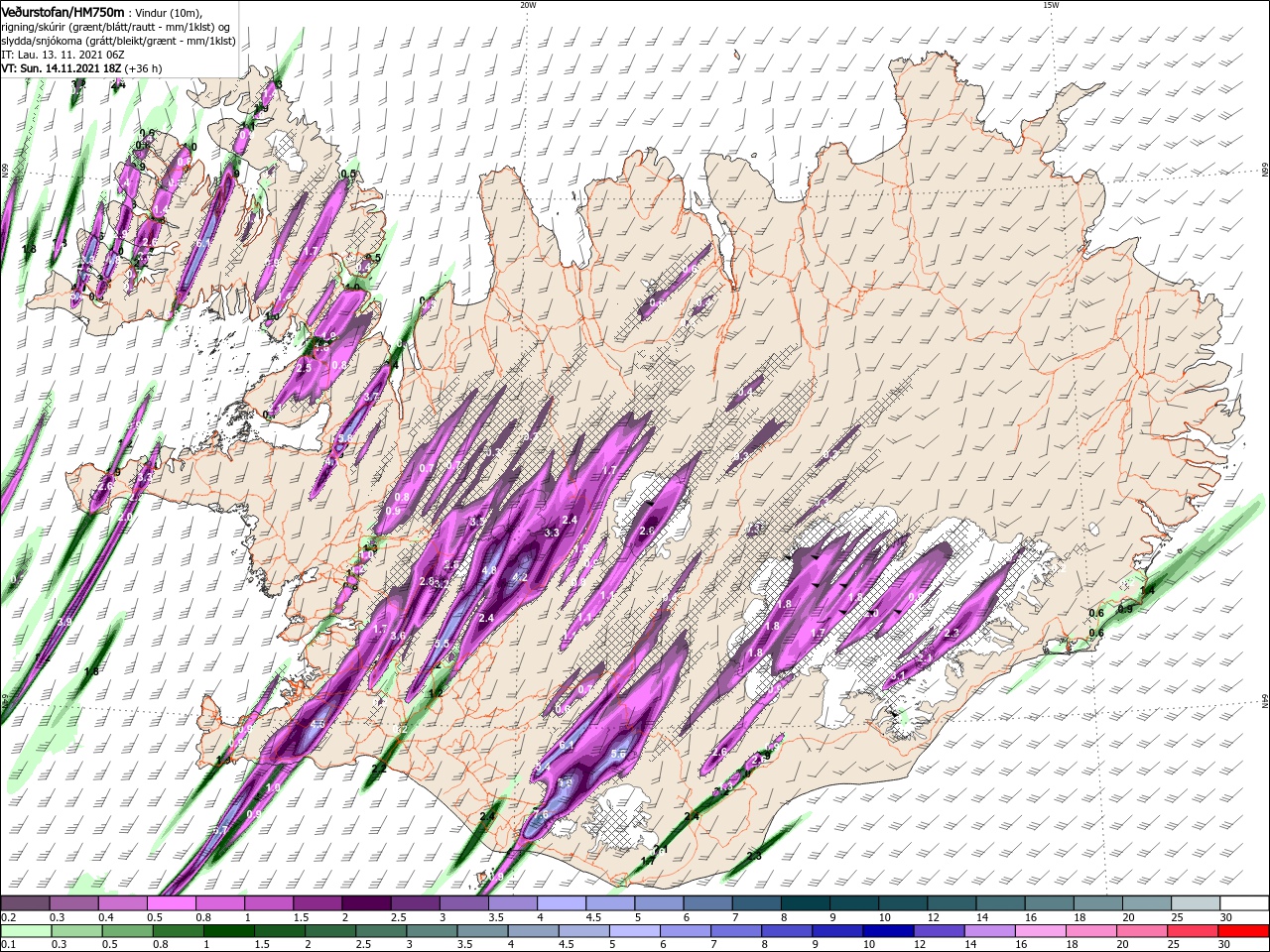Click the white swatch ending the top legend
Viewport: 1270px width, 952px height.
(1245, 903)
